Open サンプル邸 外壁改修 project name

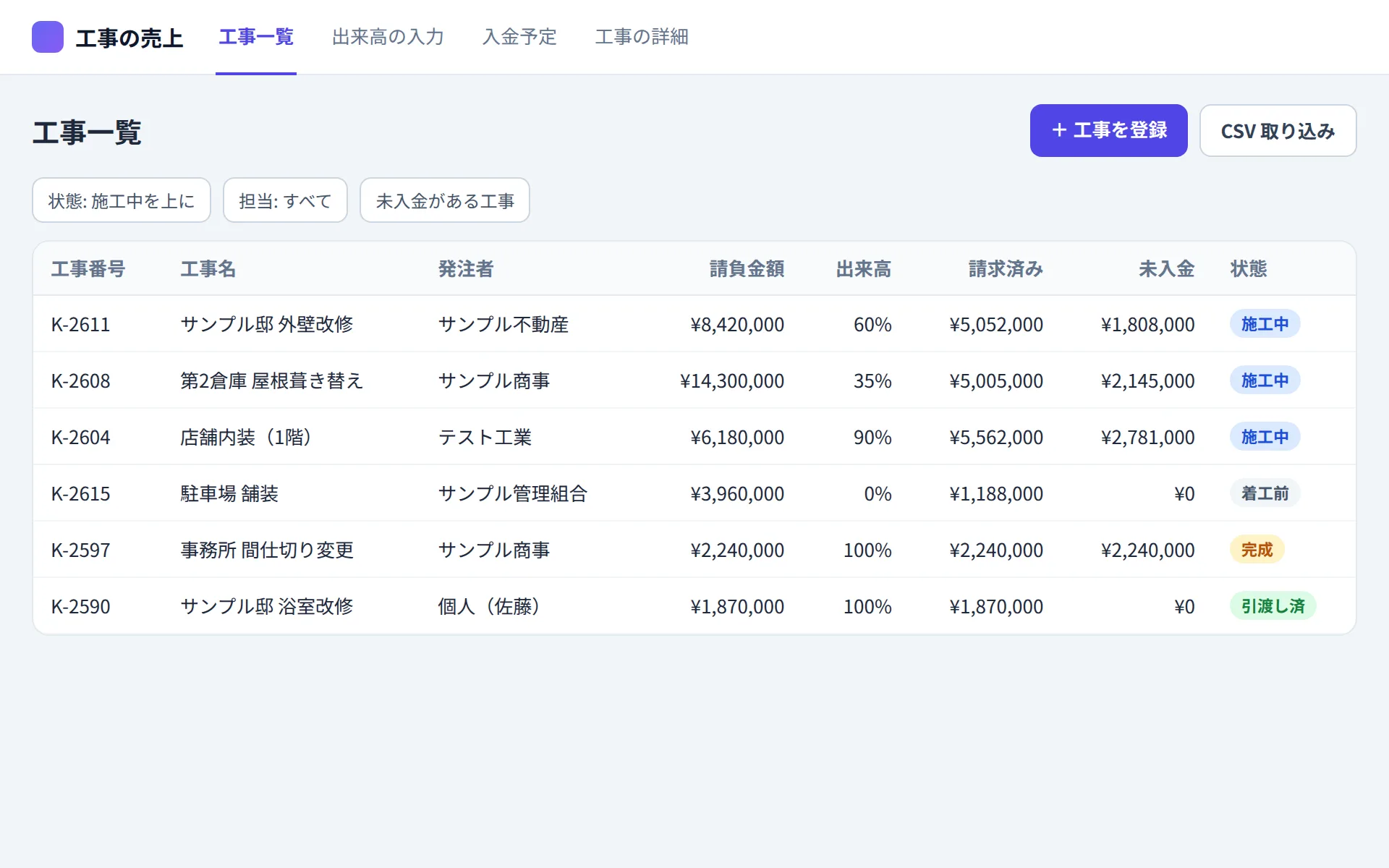(267, 324)
